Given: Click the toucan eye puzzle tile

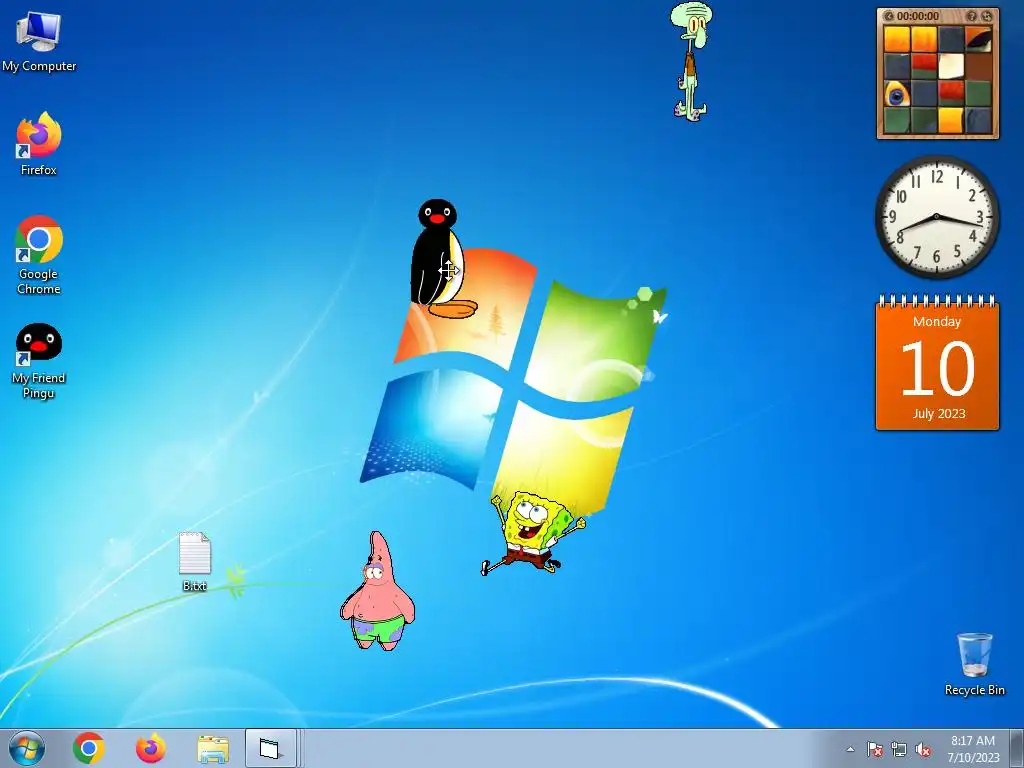Looking at the screenshot, I should 897,93.
